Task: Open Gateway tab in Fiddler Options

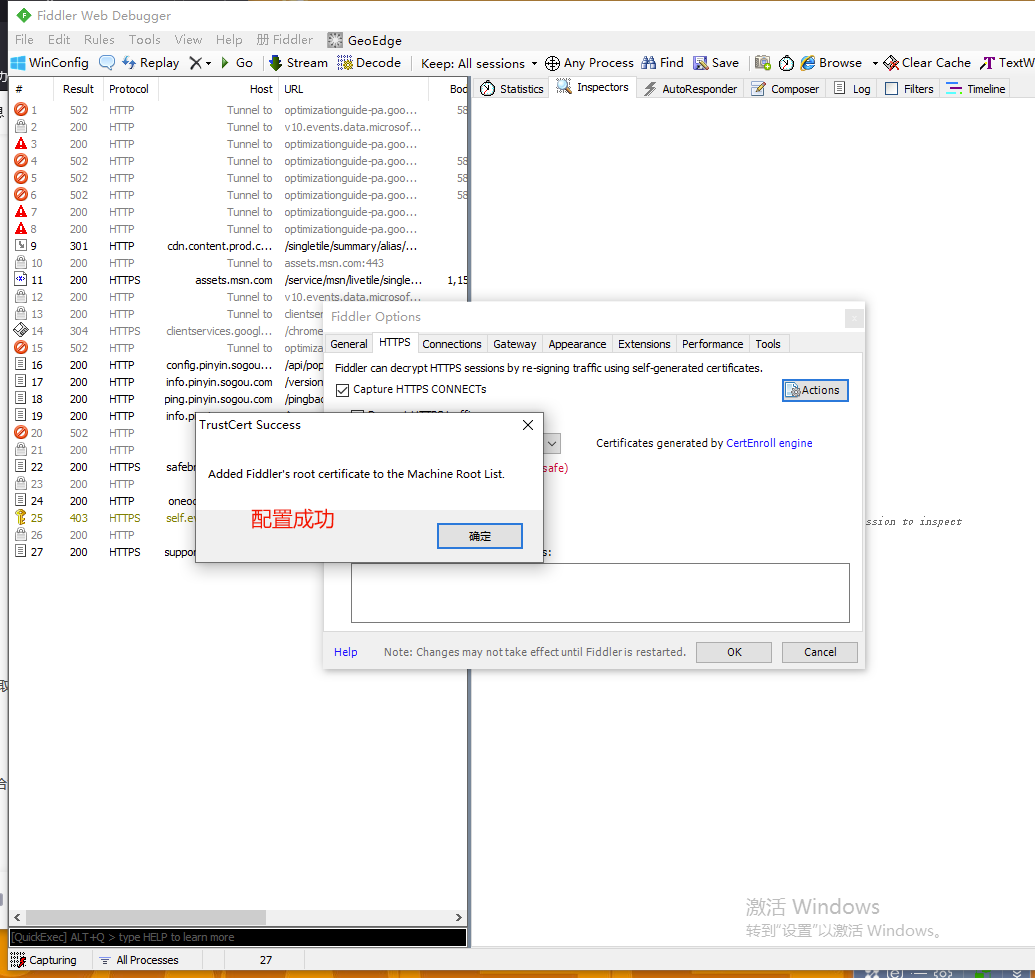Action: pos(514,344)
